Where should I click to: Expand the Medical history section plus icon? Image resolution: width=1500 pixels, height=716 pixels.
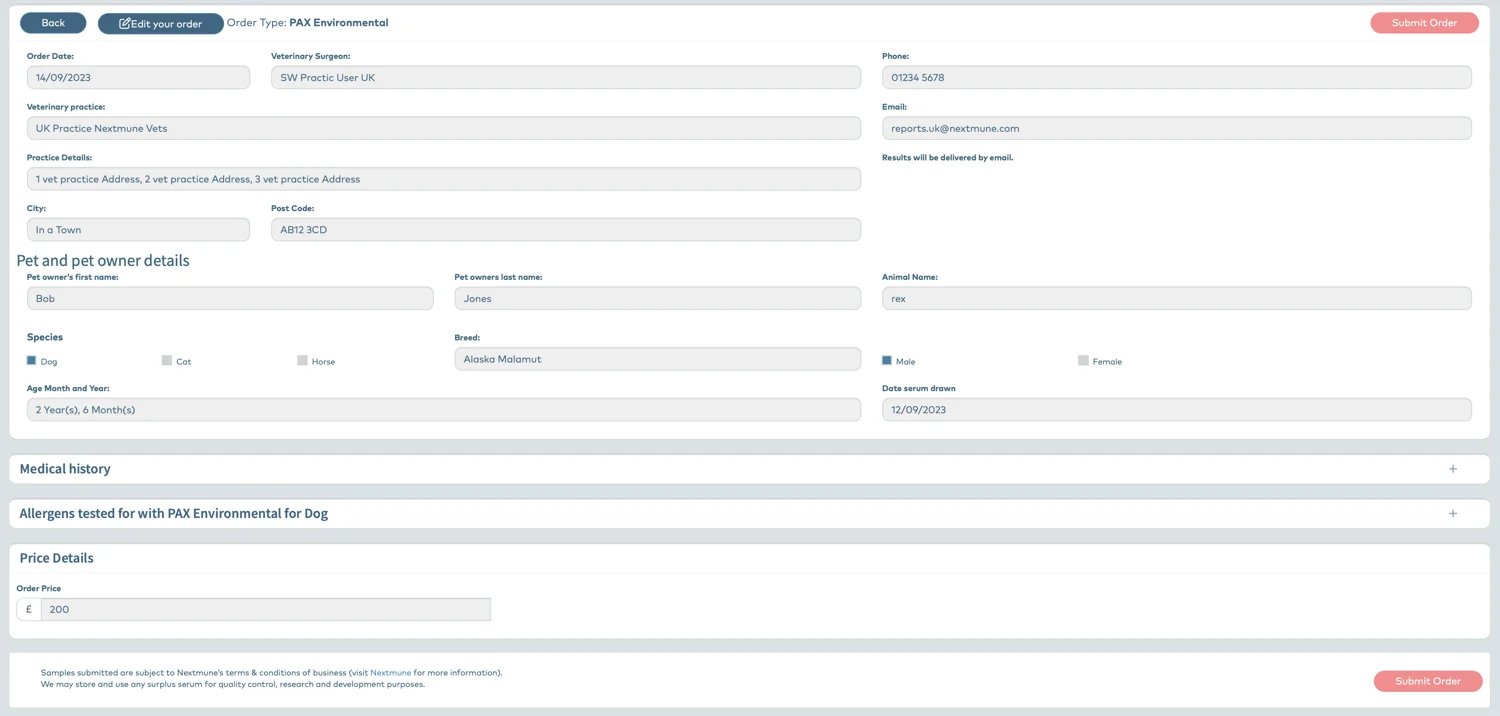(x=1453, y=469)
